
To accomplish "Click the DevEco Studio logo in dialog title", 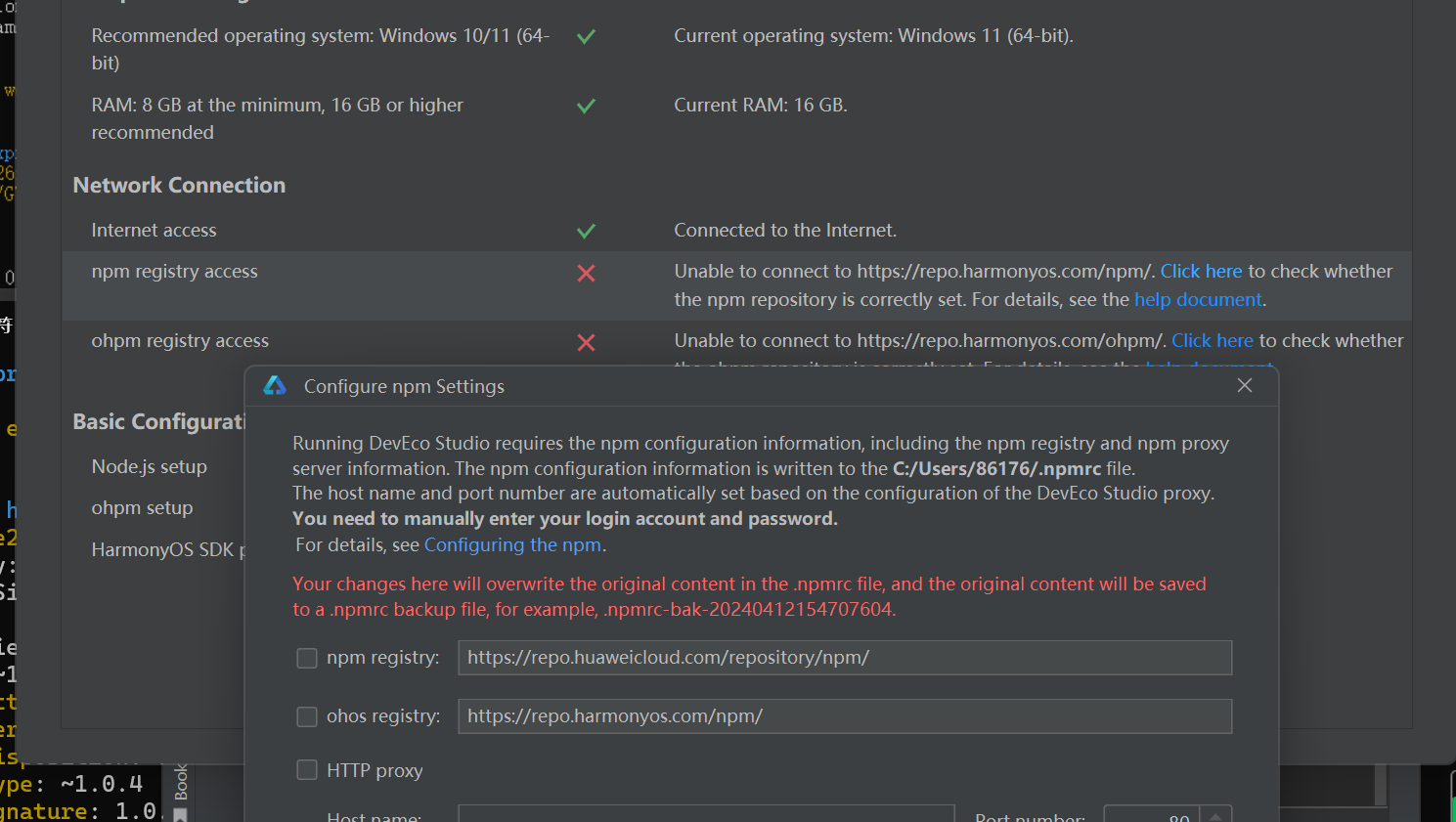I will click(x=275, y=386).
